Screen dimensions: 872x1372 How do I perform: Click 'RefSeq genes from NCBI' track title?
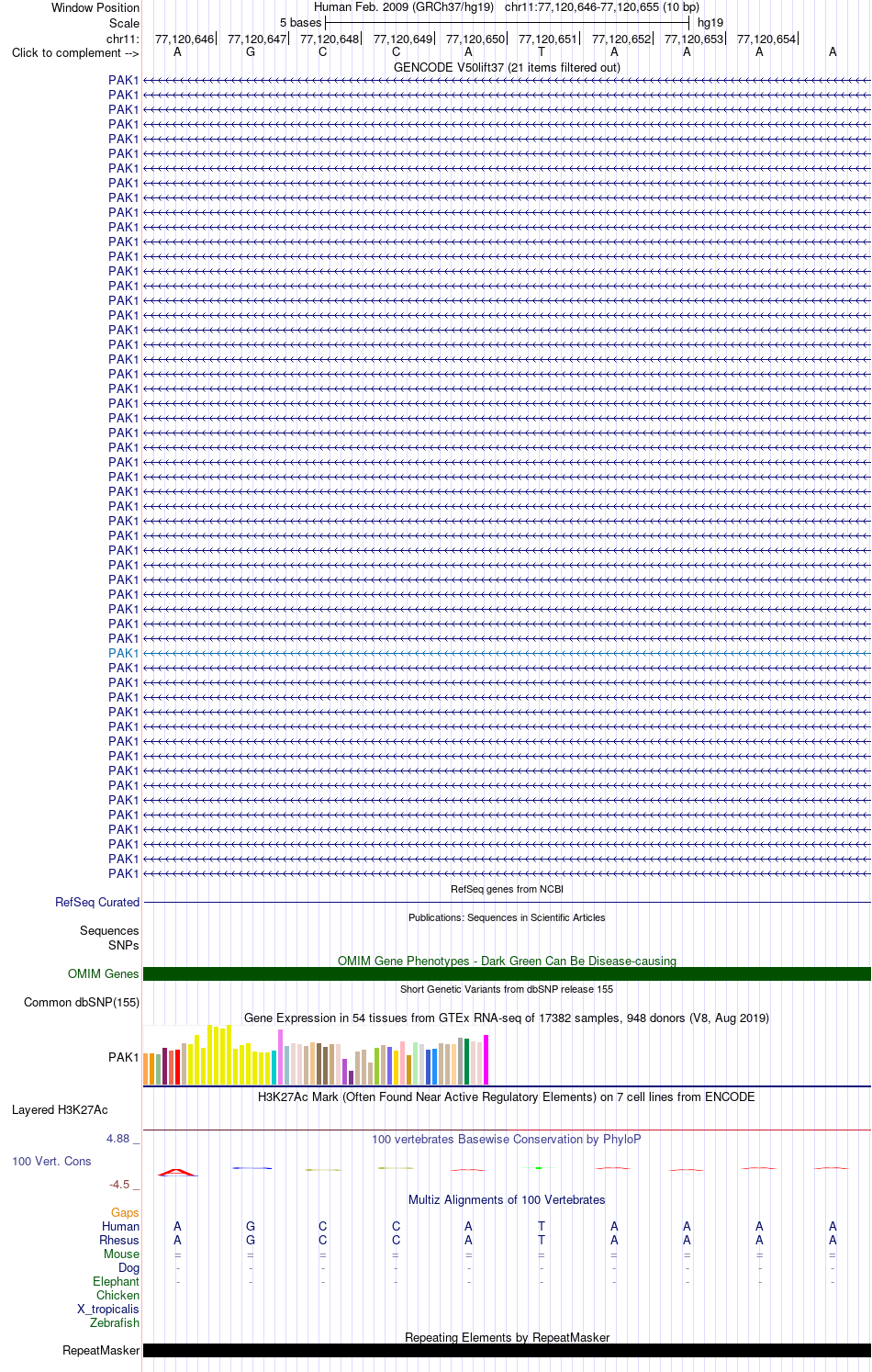[507, 889]
